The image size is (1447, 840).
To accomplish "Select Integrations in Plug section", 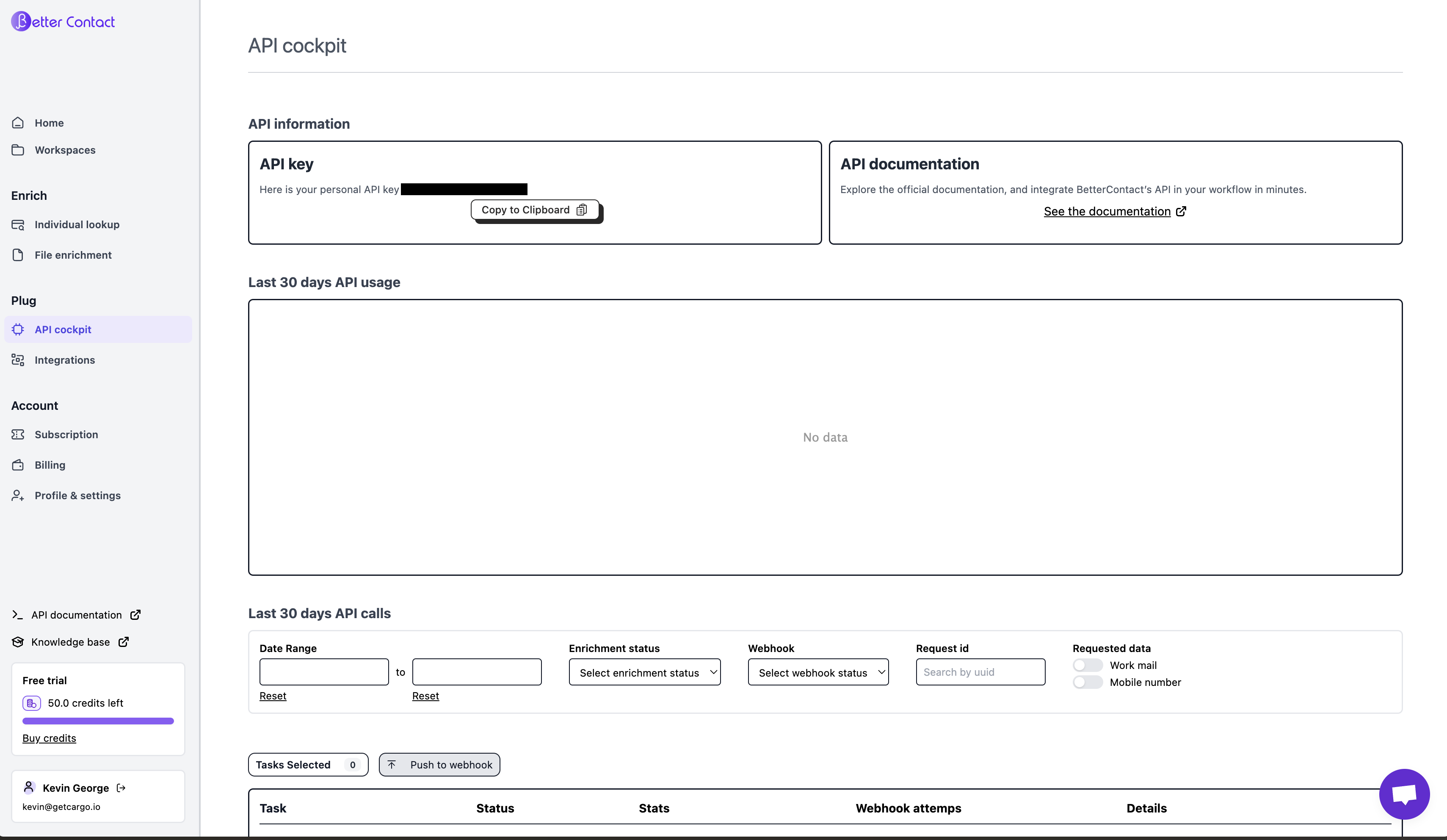I will pyautogui.click(x=98, y=360).
